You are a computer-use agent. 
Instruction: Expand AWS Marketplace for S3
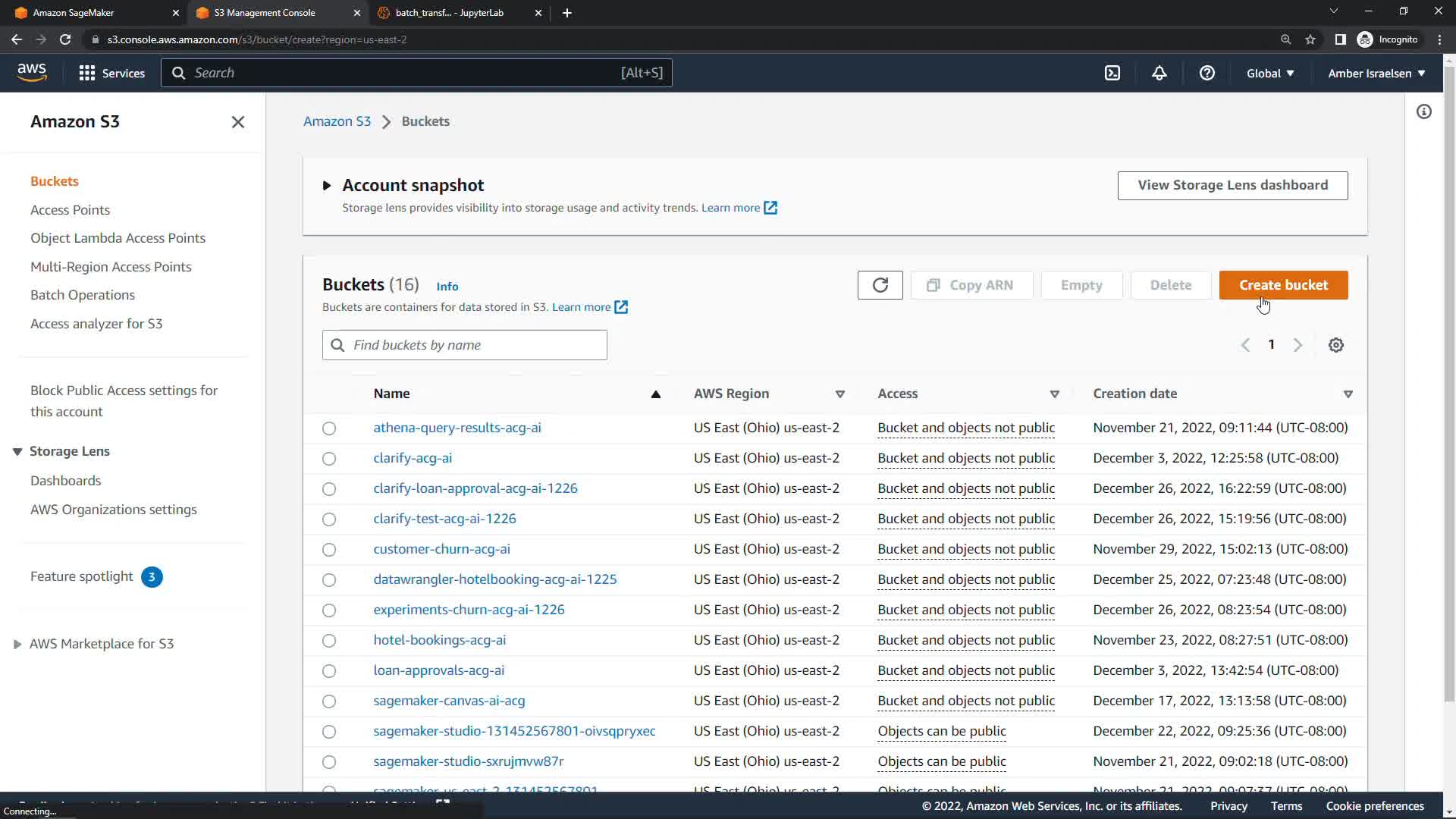[x=17, y=644]
